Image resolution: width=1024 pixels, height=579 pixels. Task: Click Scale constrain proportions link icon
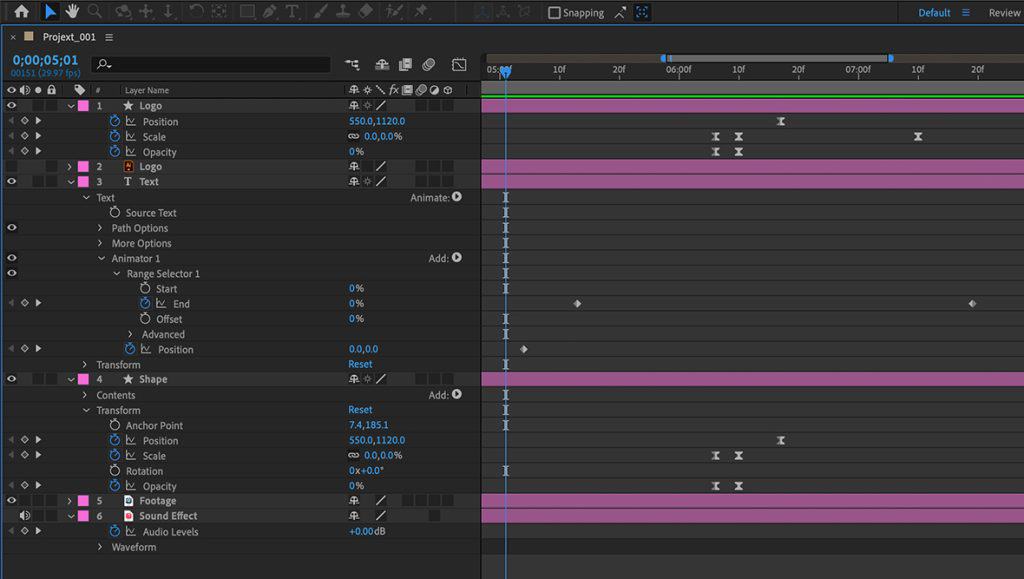tap(353, 137)
